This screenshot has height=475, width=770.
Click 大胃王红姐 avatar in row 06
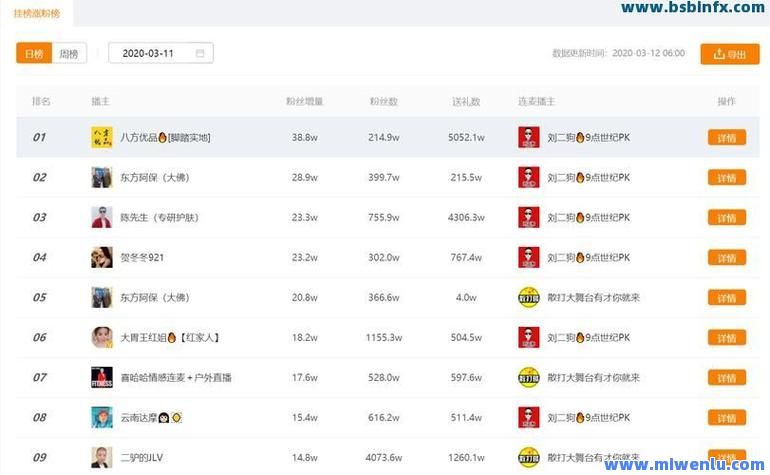tap(101, 337)
